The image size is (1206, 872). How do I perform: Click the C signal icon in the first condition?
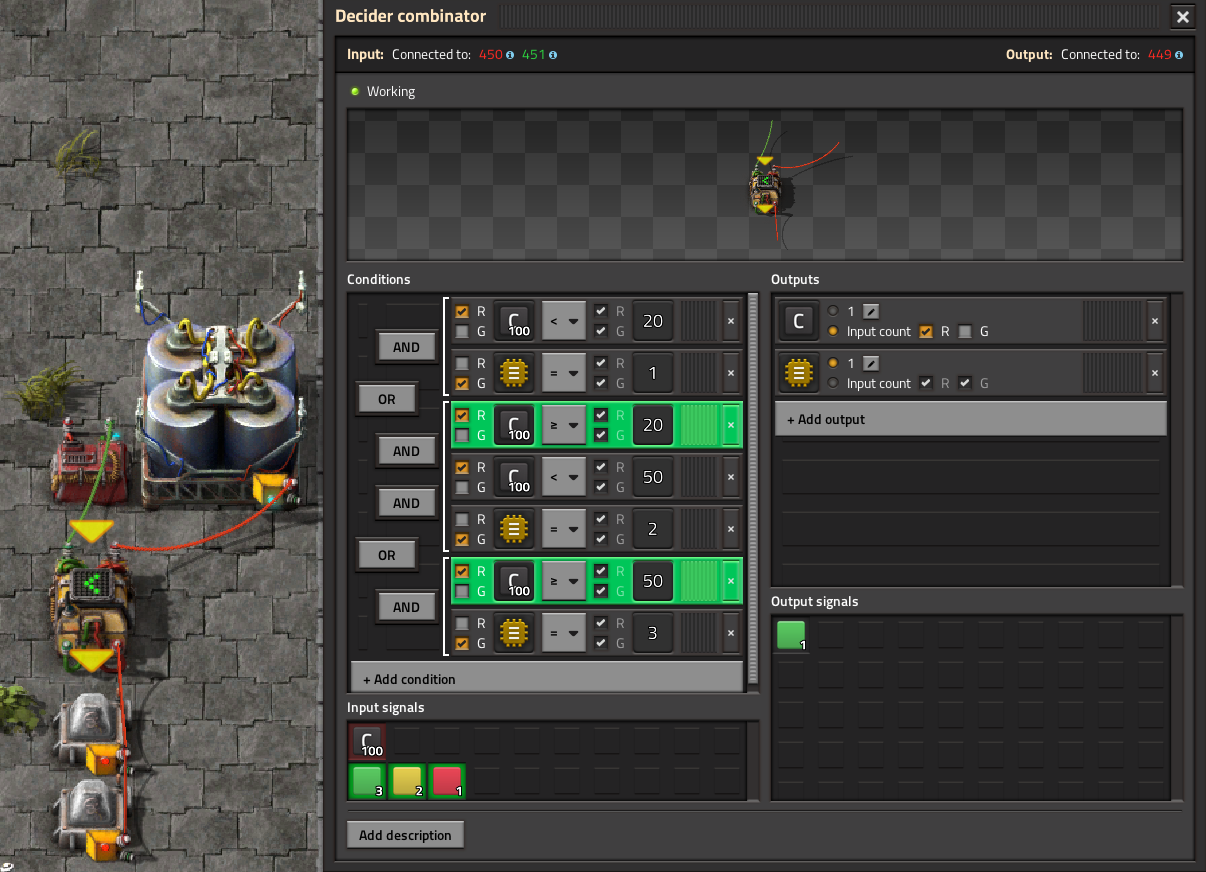pos(514,321)
